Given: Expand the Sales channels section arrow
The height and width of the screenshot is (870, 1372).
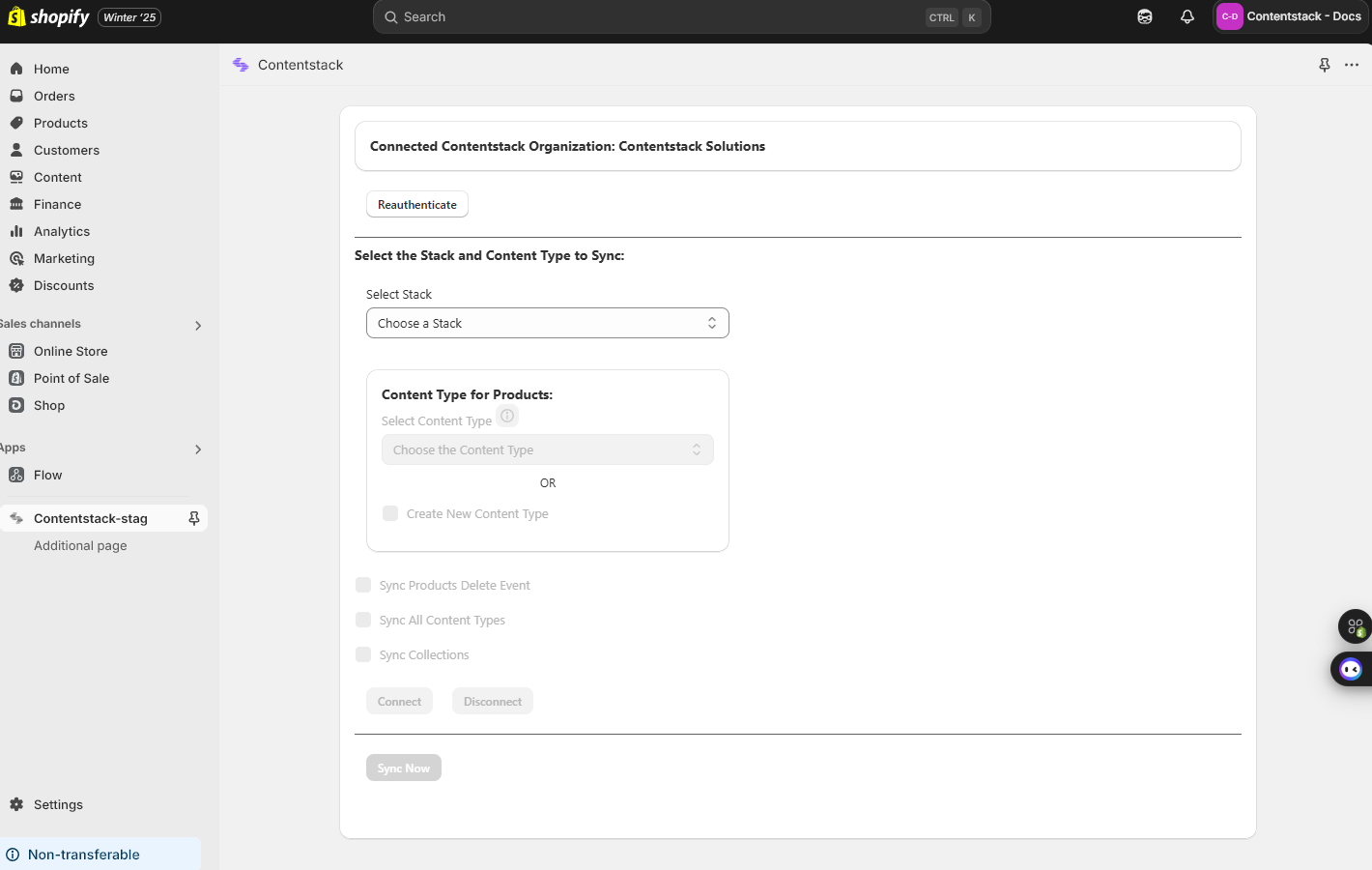Looking at the screenshot, I should pyautogui.click(x=198, y=326).
